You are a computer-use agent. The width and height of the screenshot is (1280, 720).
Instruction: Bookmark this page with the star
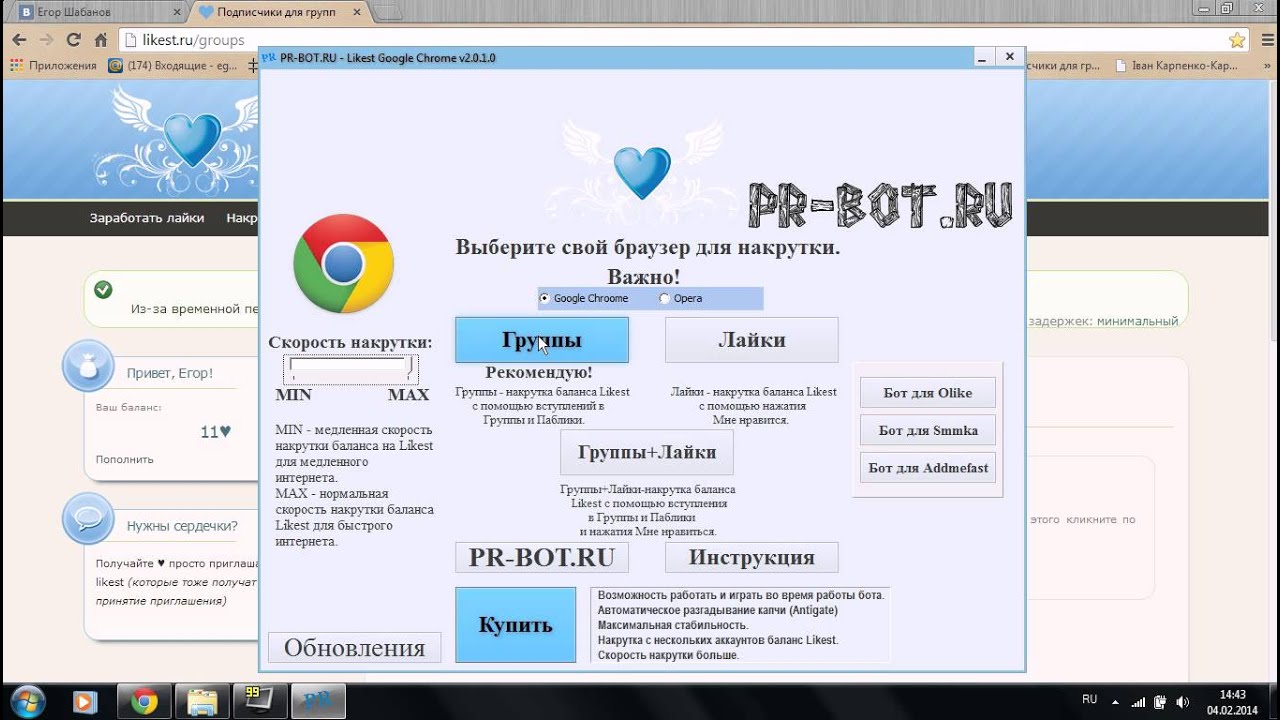pos(1237,40)
